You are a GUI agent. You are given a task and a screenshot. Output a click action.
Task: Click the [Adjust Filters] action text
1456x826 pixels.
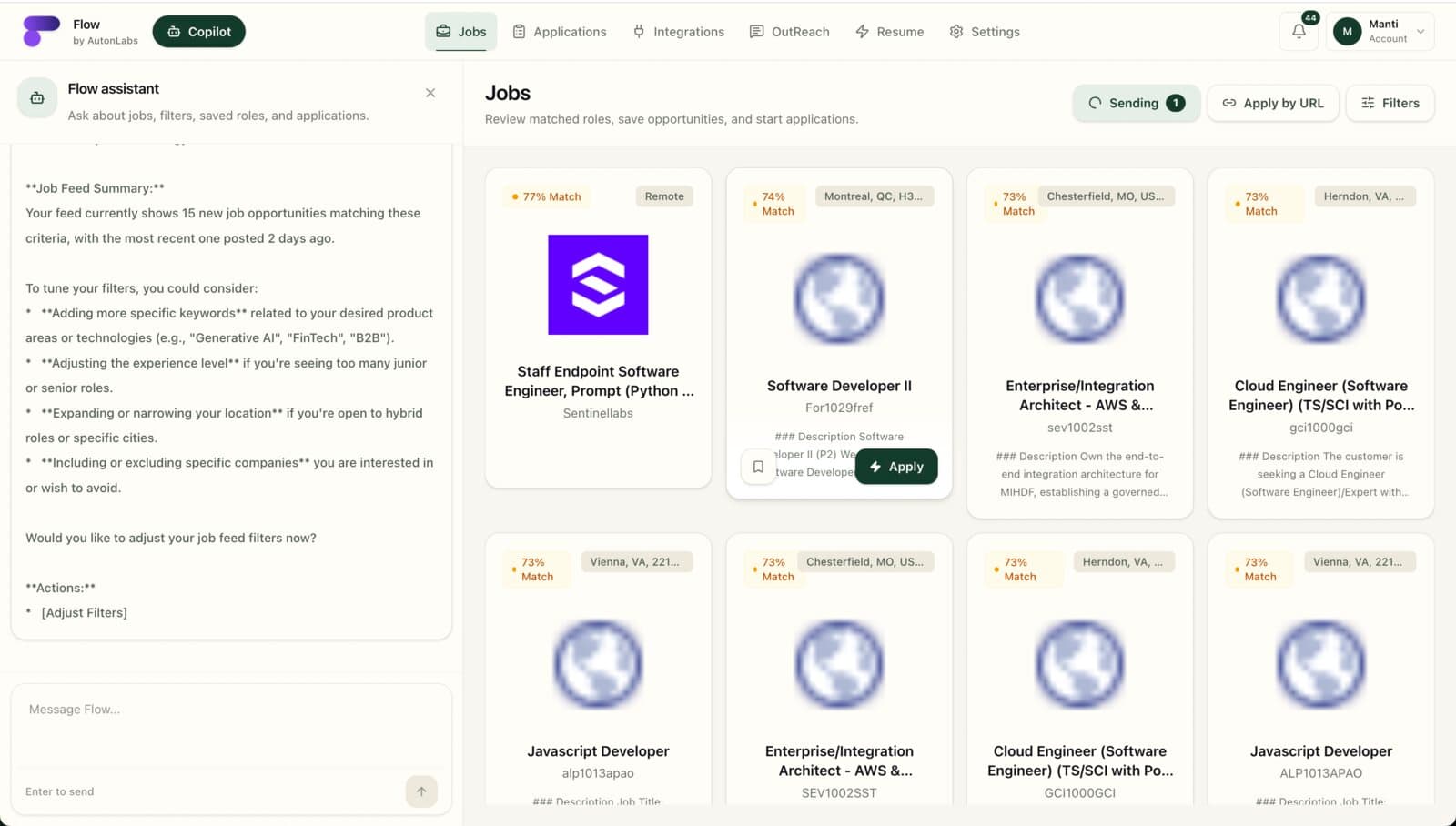pos(85,613)
